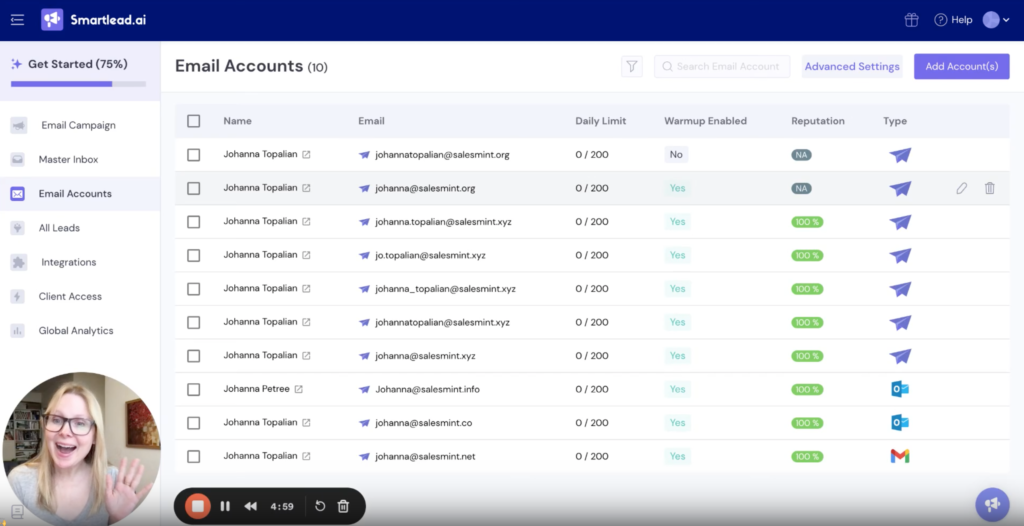Open Advanced Settings

click(852, 66)
